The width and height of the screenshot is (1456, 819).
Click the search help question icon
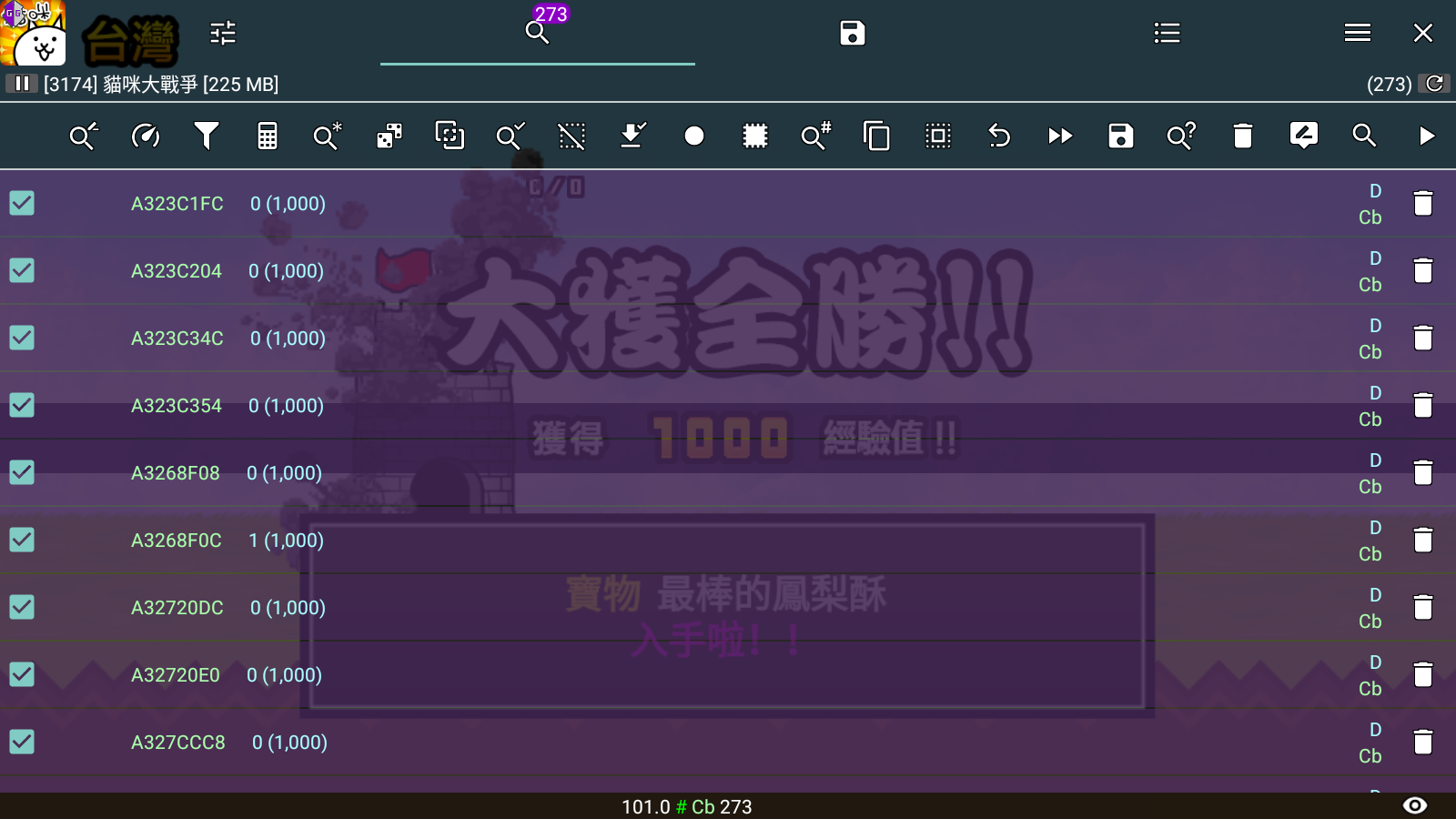click(x=1182, y=136)
